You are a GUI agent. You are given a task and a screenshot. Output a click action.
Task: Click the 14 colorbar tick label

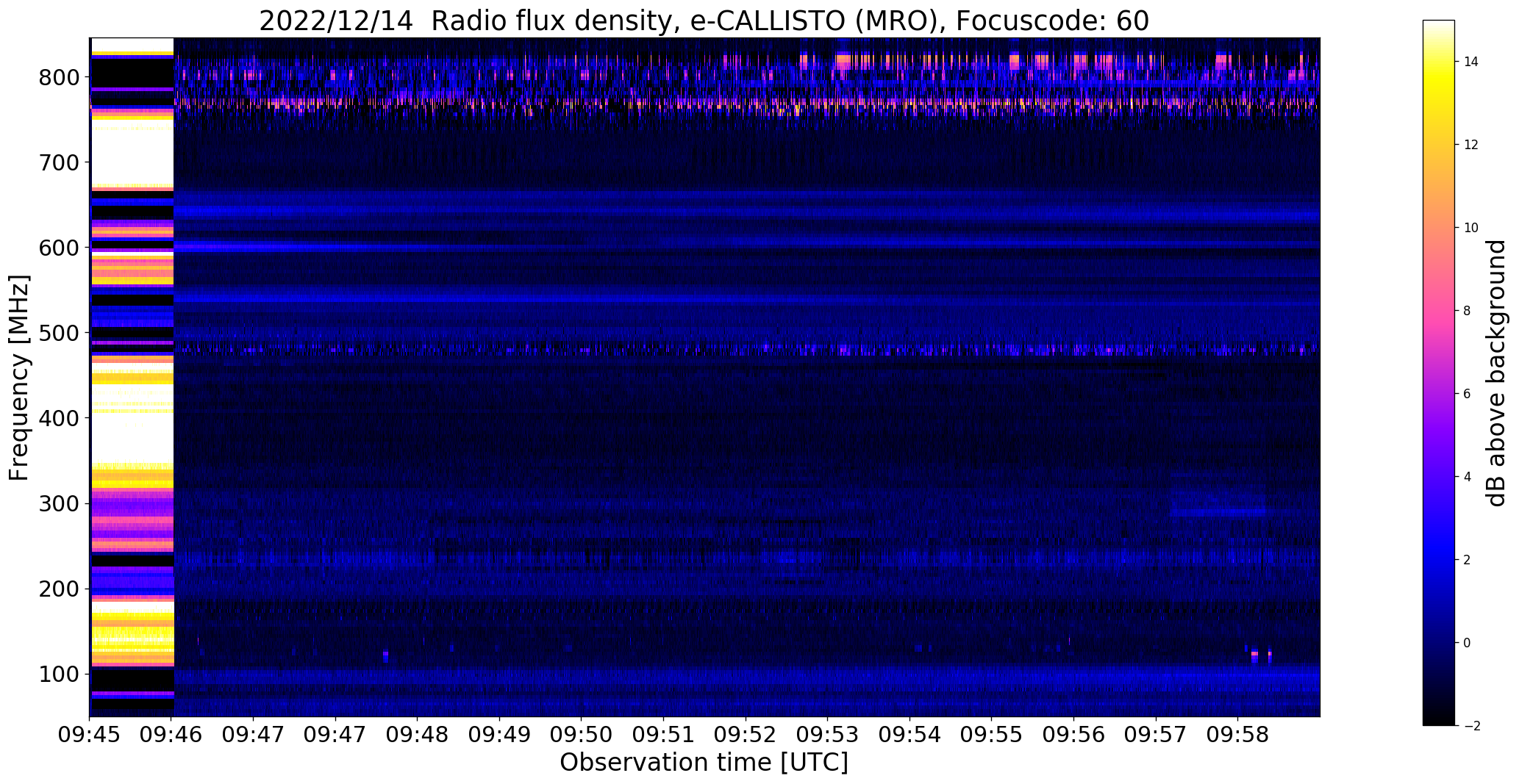(x=1470, y=62)
